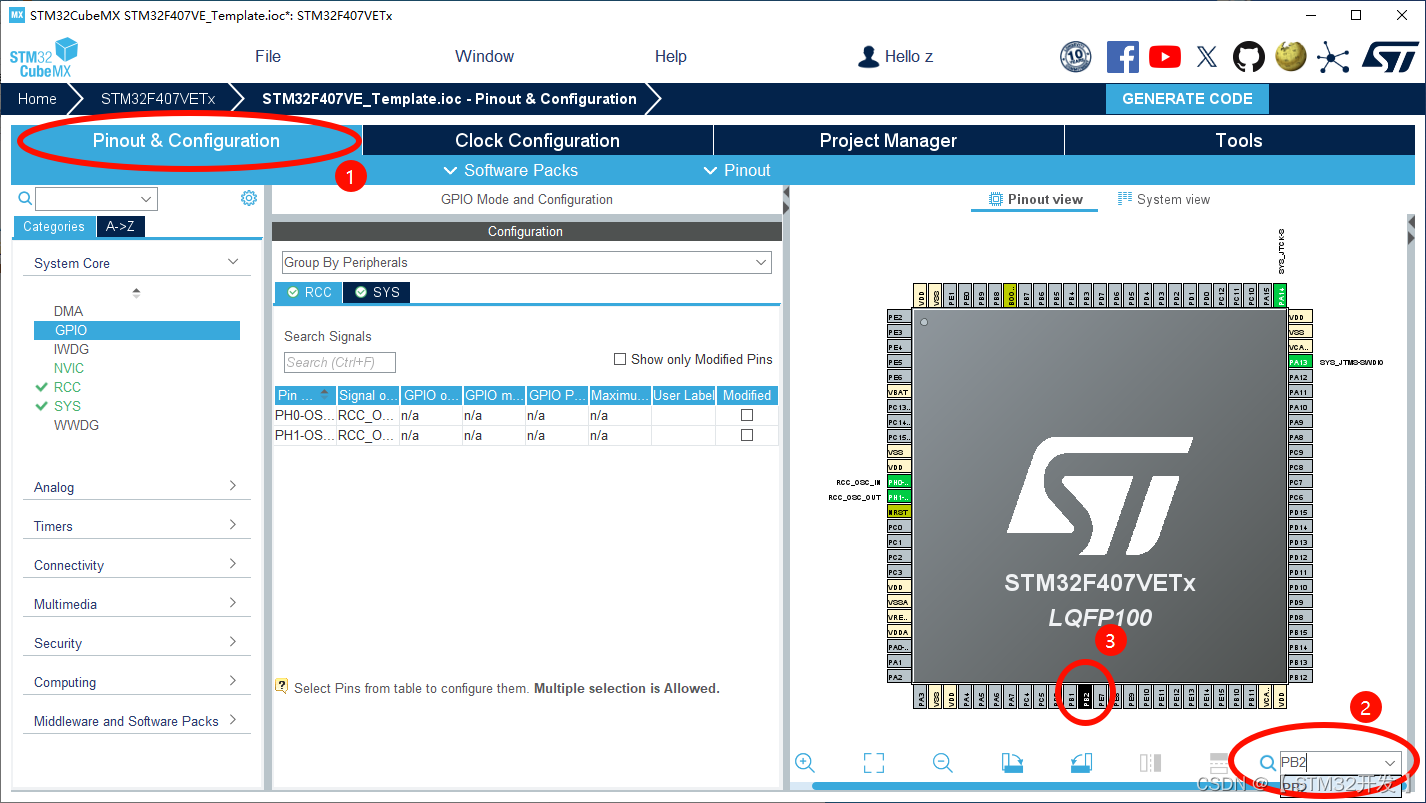Select NVIC in System Core
The width and height of the screenshot is (1426, 803).
[69, 368]
